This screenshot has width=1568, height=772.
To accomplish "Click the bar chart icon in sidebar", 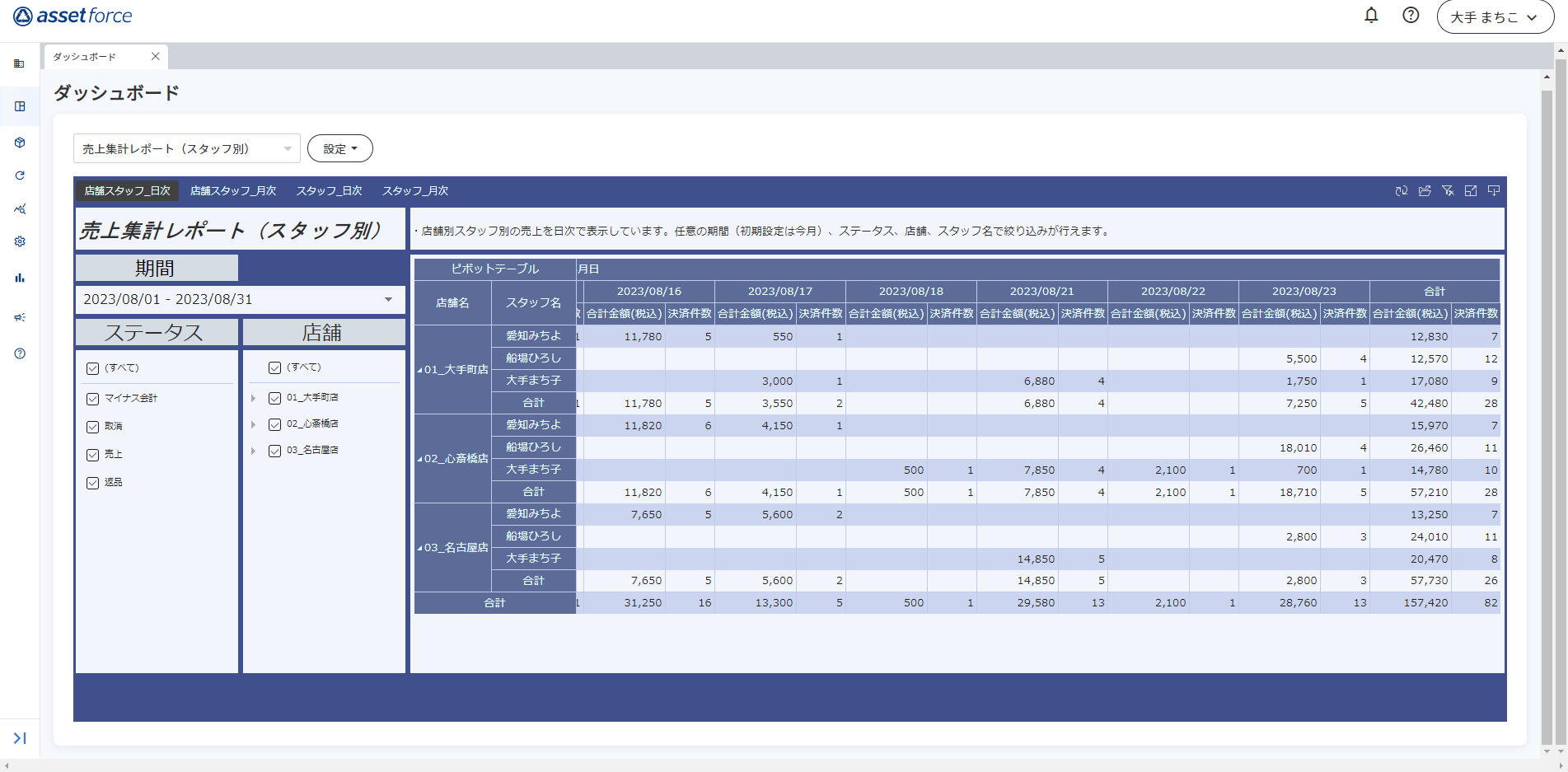I will [20, 278].
